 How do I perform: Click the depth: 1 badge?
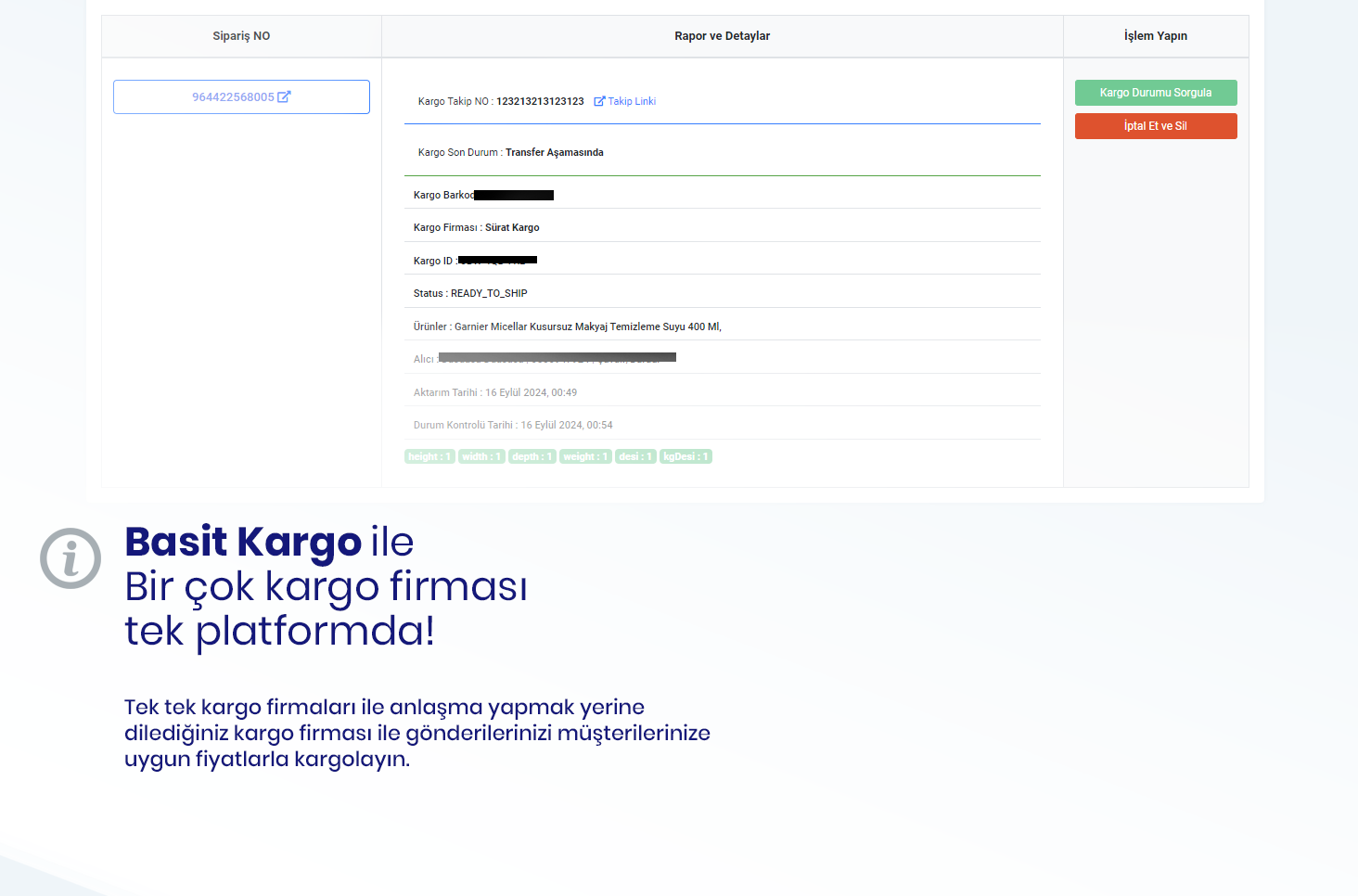pos(532,456)
